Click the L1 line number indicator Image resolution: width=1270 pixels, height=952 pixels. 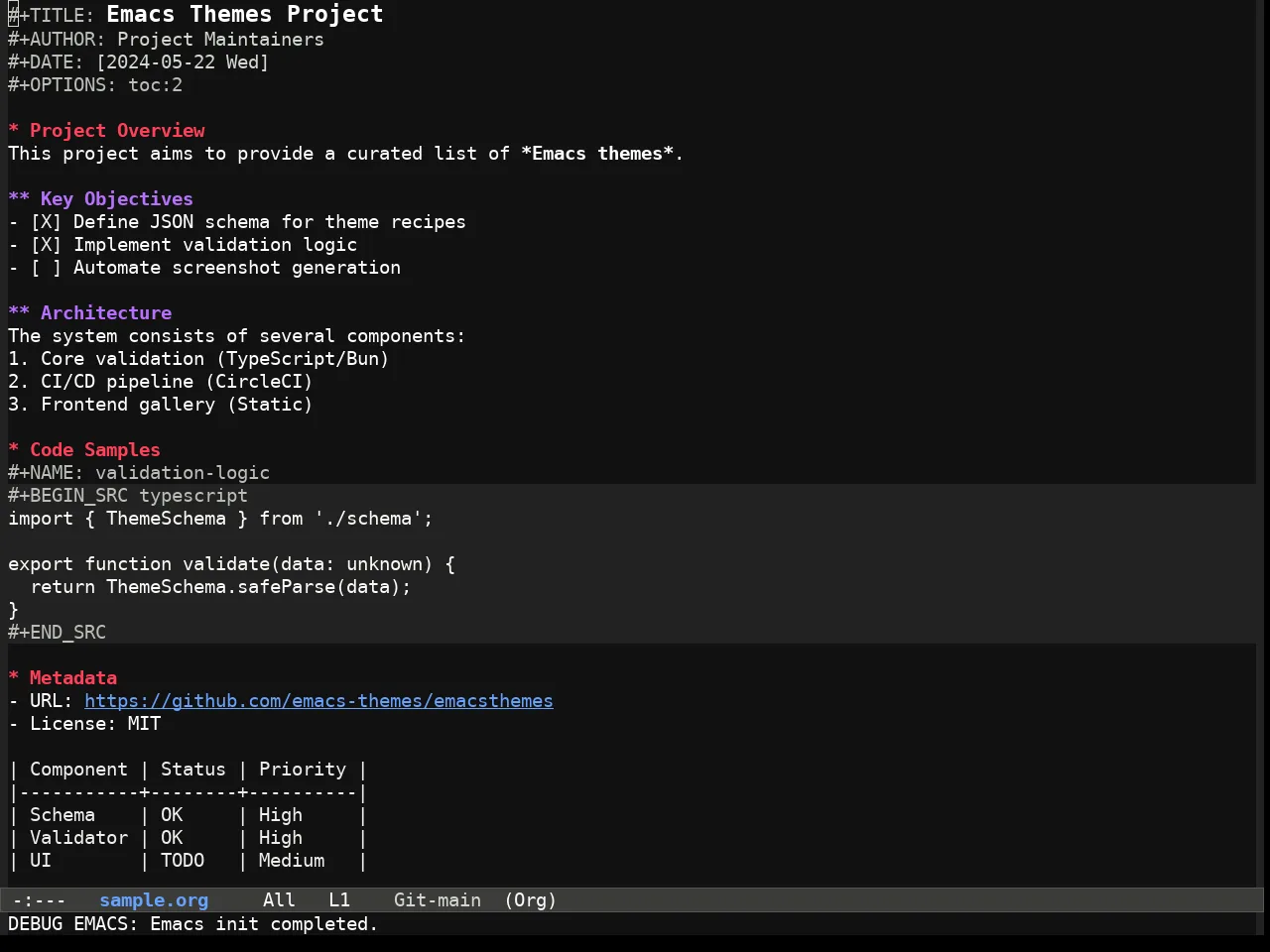(x=339, y=900)
